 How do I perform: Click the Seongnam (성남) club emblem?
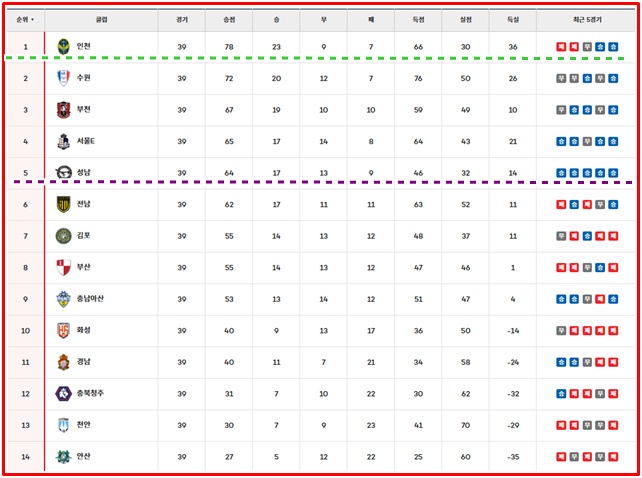[64, 173]
